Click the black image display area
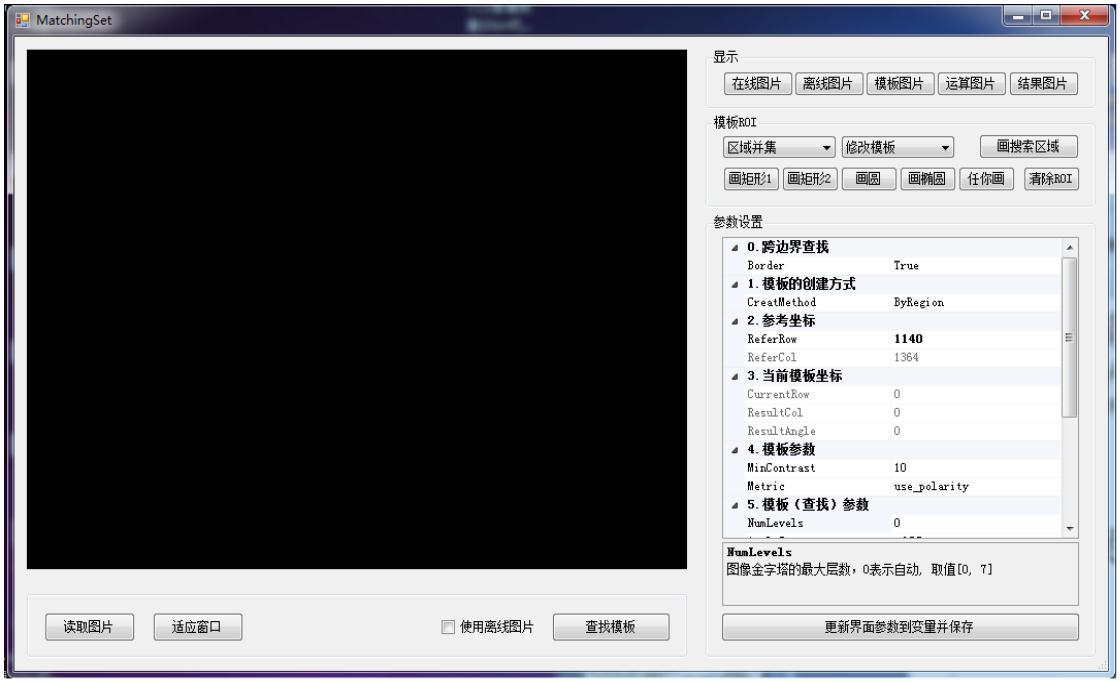Screen dimensions: 1120x682 [356, 309]
